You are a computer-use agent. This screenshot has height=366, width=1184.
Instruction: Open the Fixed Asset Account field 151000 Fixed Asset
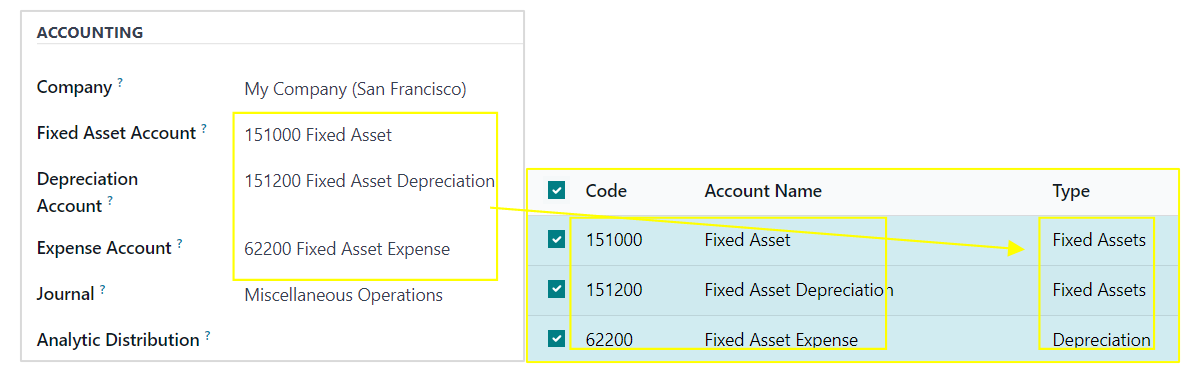click(318, 135)
